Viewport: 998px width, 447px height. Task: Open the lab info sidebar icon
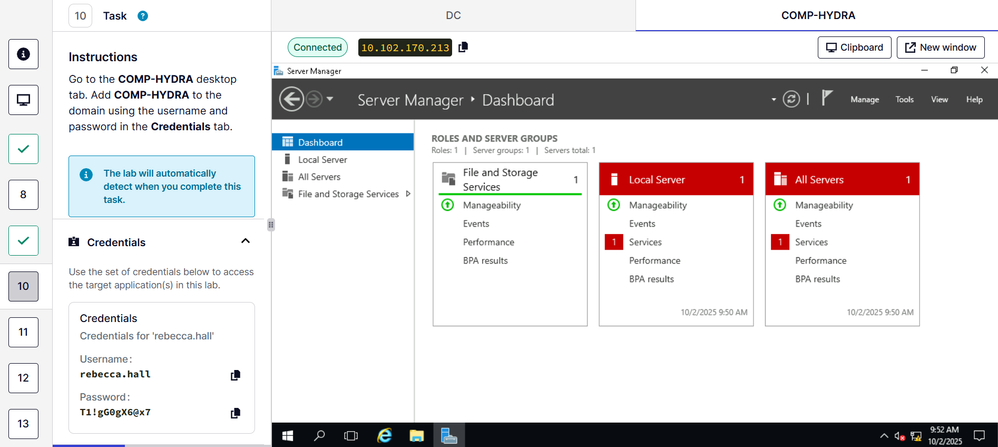[x=22, y=54]
